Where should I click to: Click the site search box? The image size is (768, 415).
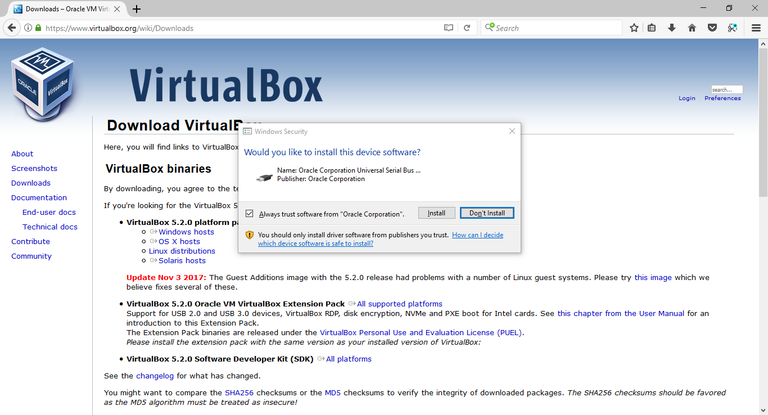click(727, 90)
